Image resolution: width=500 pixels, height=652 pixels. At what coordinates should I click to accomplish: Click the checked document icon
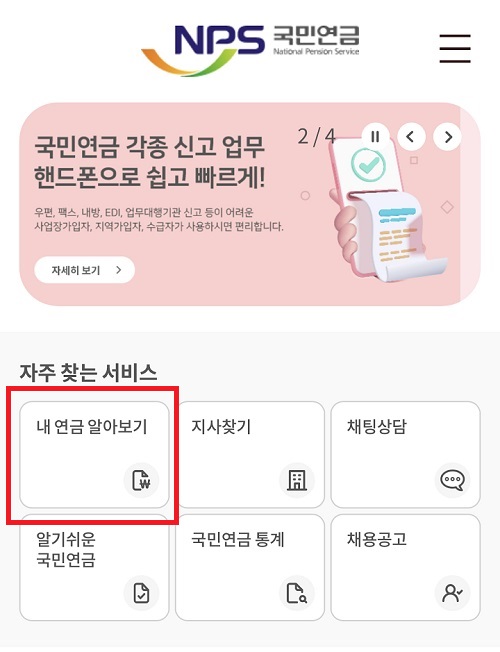(x=141, y=593)
